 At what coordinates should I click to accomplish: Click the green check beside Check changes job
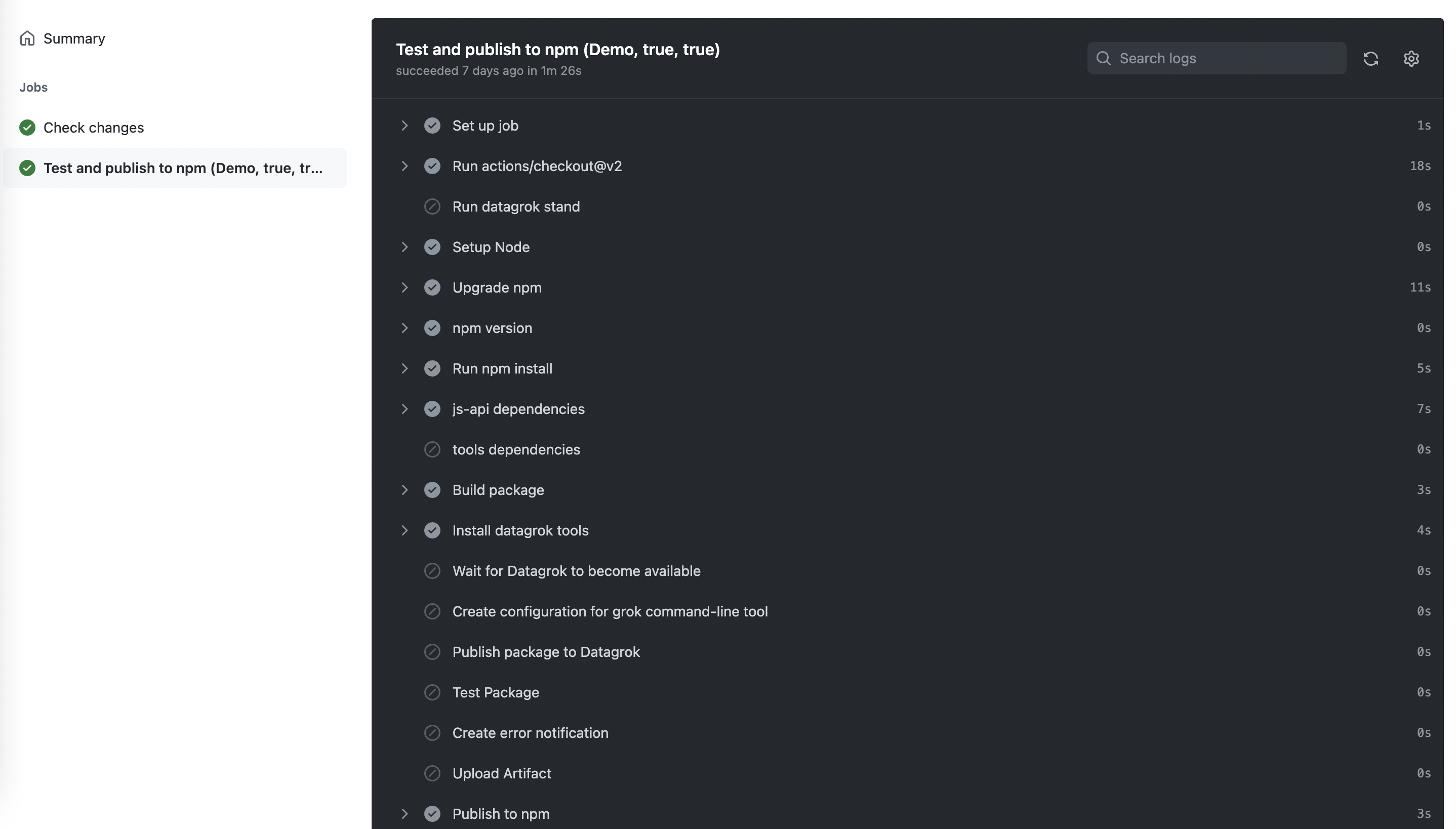click(27, 128)
